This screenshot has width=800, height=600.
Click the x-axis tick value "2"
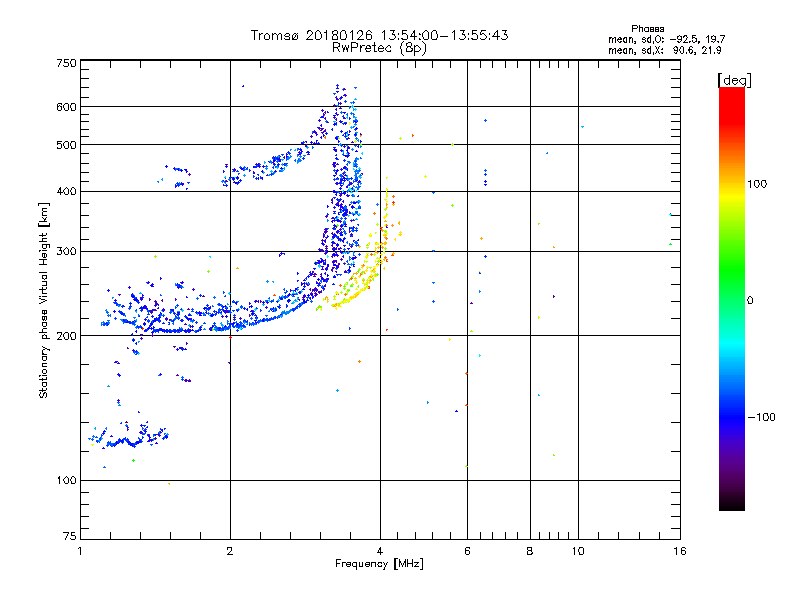(230, 551)
